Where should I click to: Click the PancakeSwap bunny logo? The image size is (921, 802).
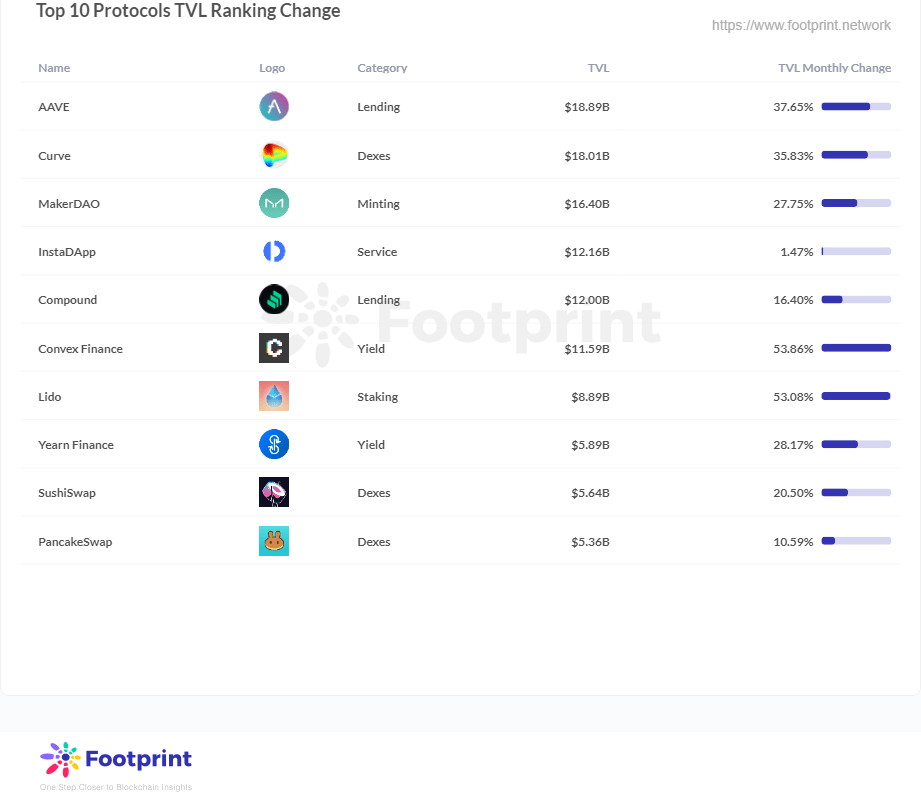(x=273, y=541)
